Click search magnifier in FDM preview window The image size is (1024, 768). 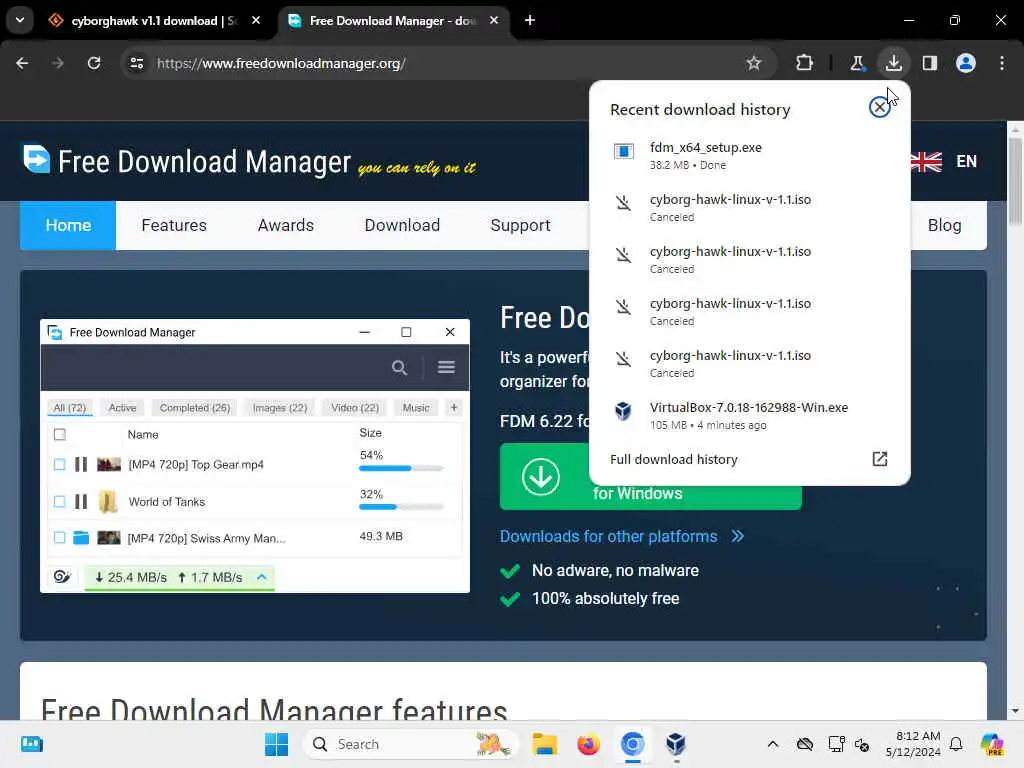399,368
